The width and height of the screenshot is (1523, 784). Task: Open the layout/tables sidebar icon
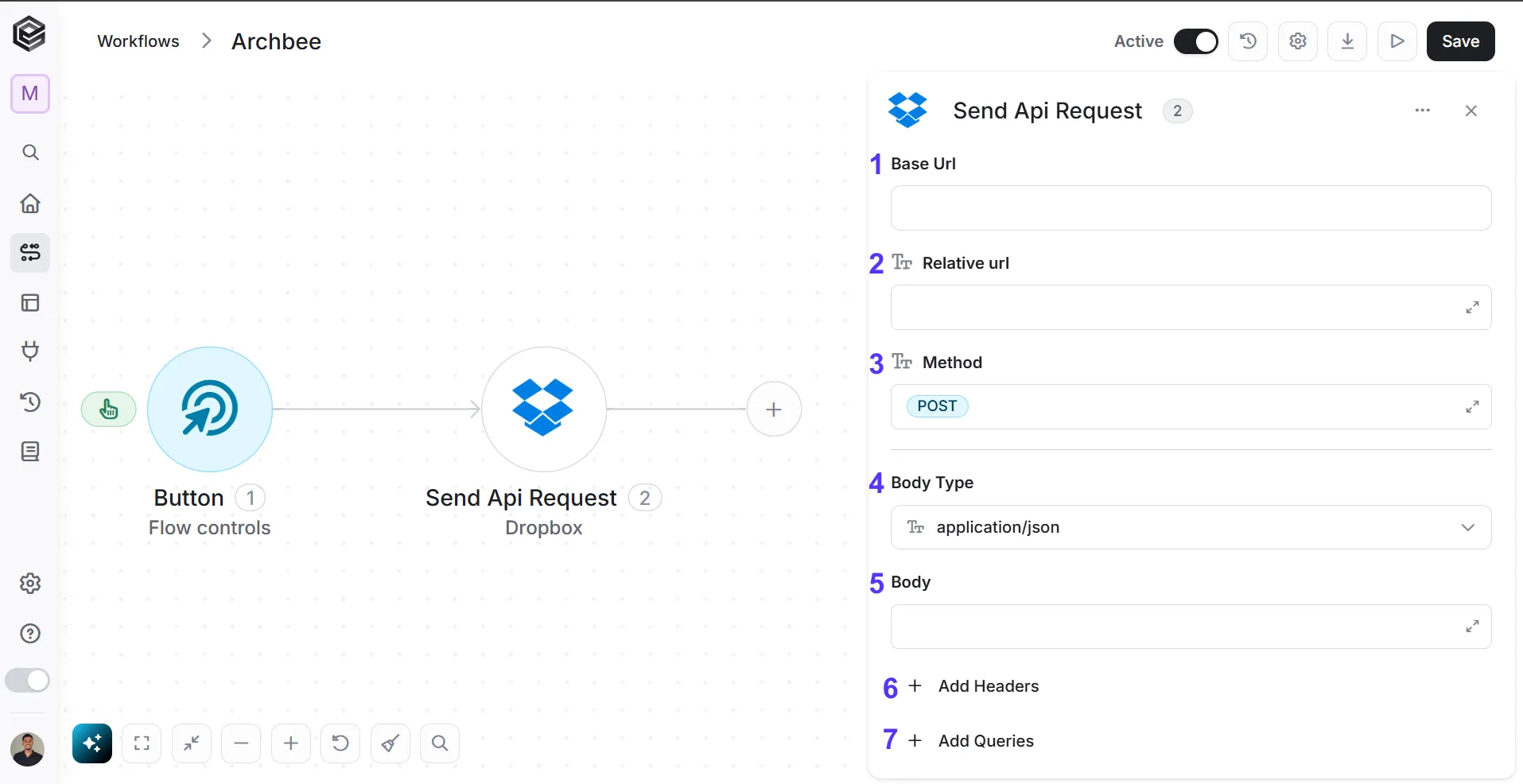click(x=30, y=303)
